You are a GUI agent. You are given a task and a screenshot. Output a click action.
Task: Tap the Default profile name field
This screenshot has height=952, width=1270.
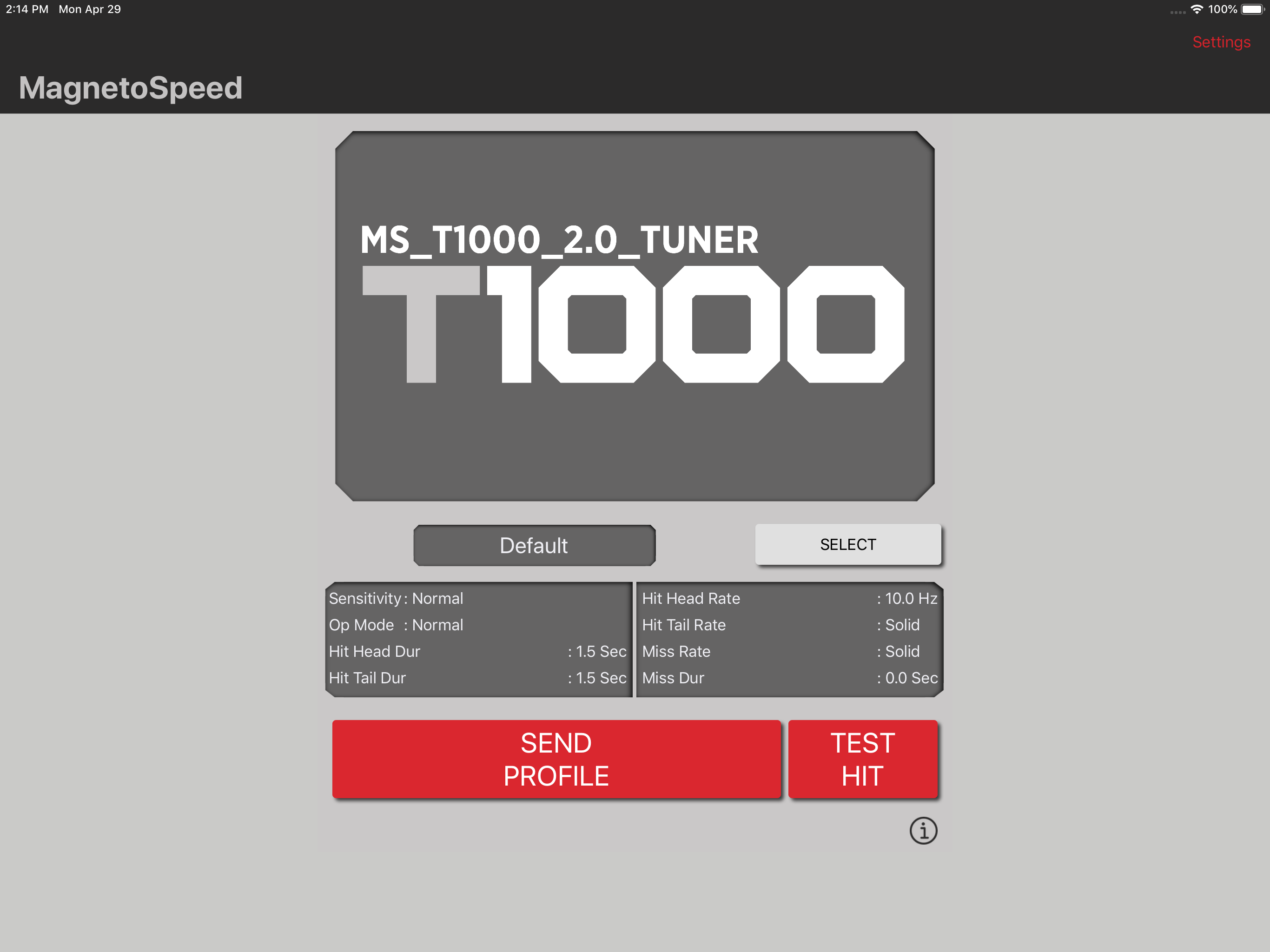coord(533,545)
